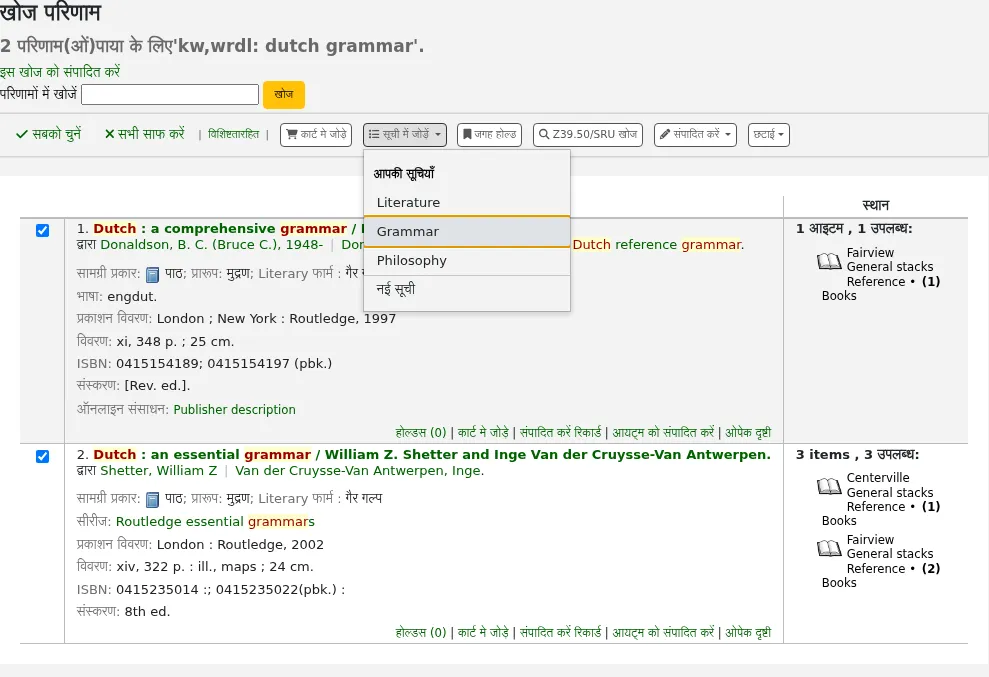Viewport: 989px width, 677px height.
Task: Click the bookmark icon in जगह होल्ड button
Action: pos(467,134)
